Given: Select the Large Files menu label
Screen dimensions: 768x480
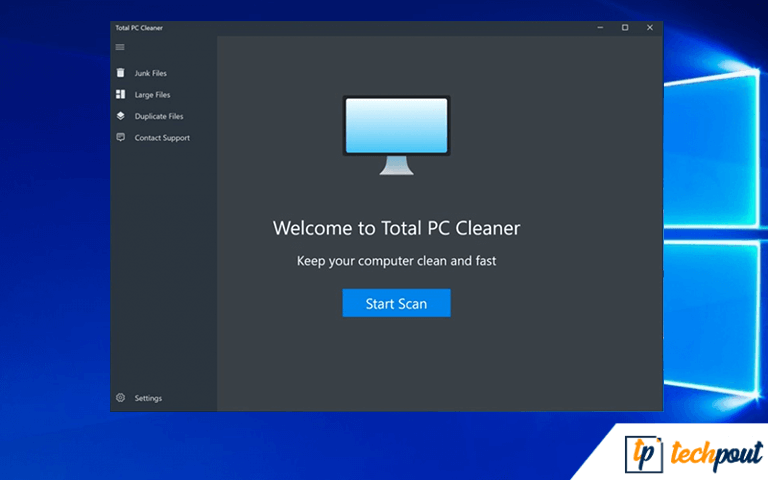Looking at the screenshot, I should (153, 95).
